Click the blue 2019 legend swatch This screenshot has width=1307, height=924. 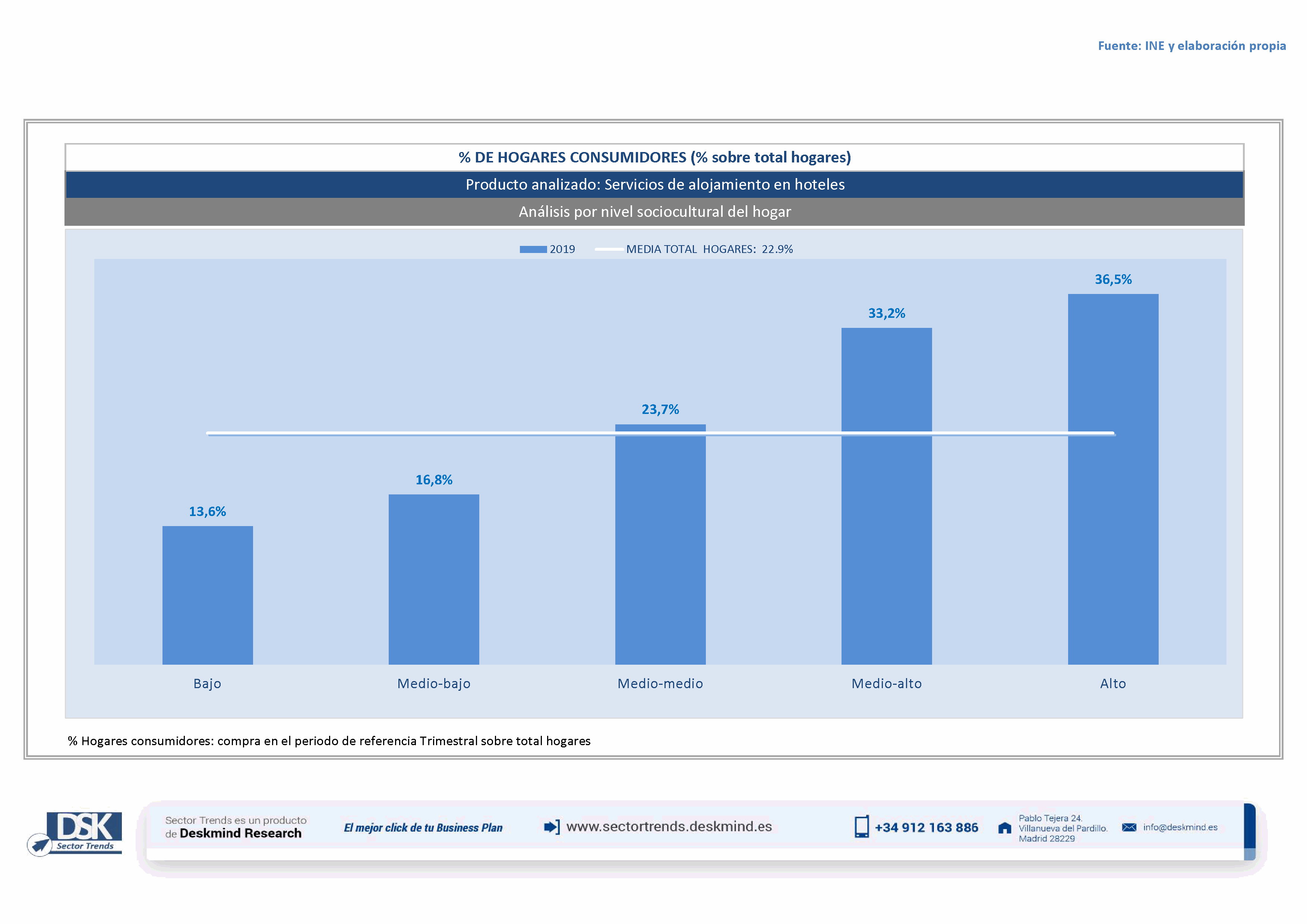(x=533, y=249)
